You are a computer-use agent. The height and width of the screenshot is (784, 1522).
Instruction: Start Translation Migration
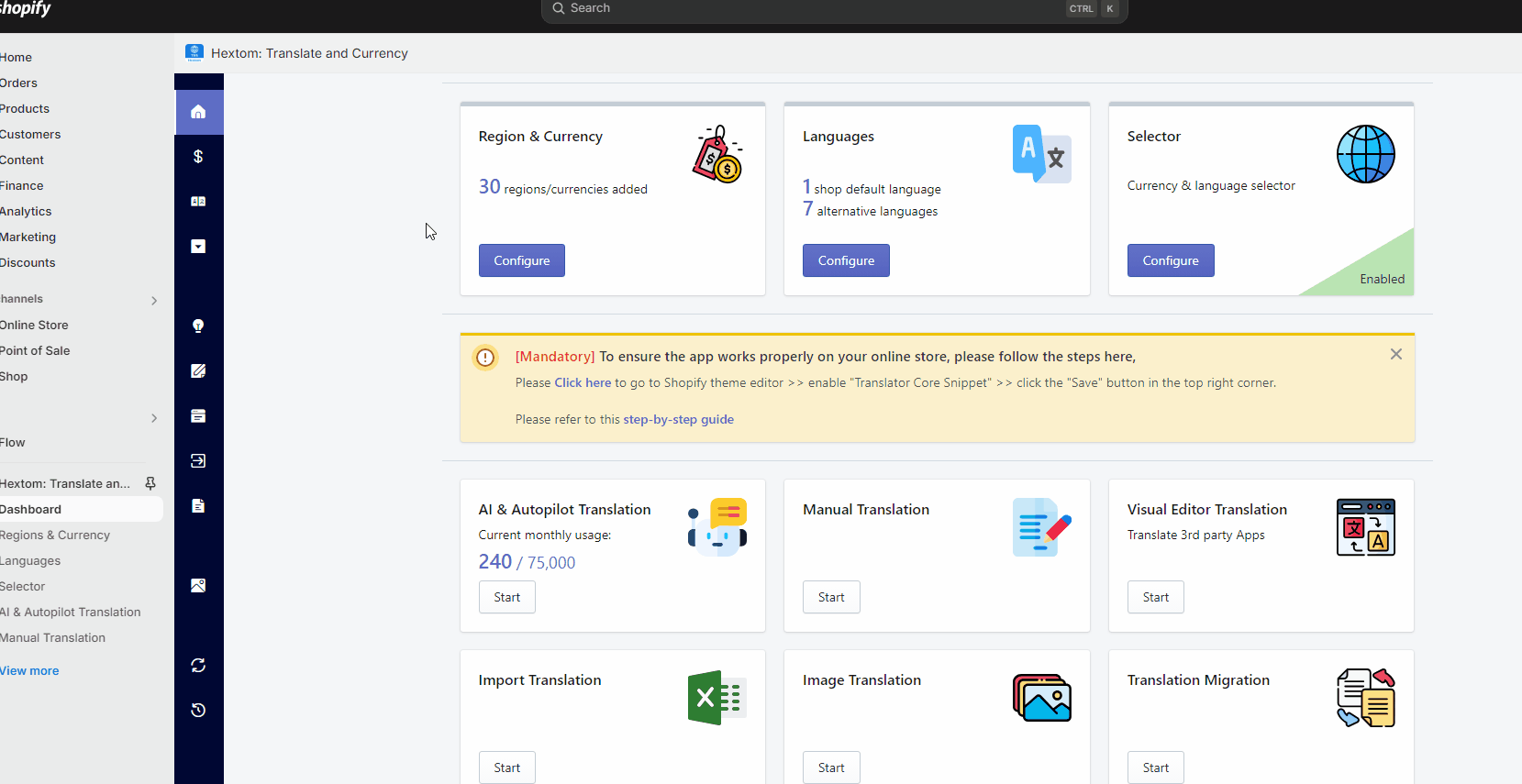point(1156,767)
